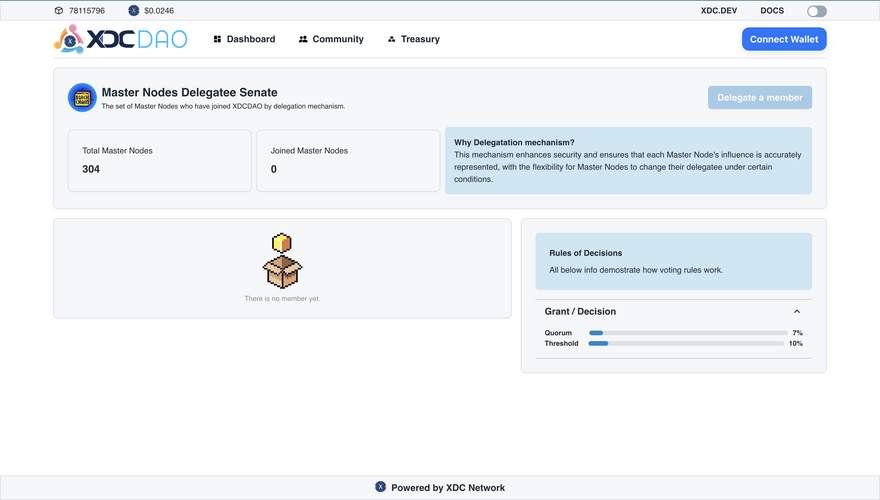Viewport: 880px width, 500px height.
Task: Click the Dashboard grid icon
Action: tap(217, 39)
